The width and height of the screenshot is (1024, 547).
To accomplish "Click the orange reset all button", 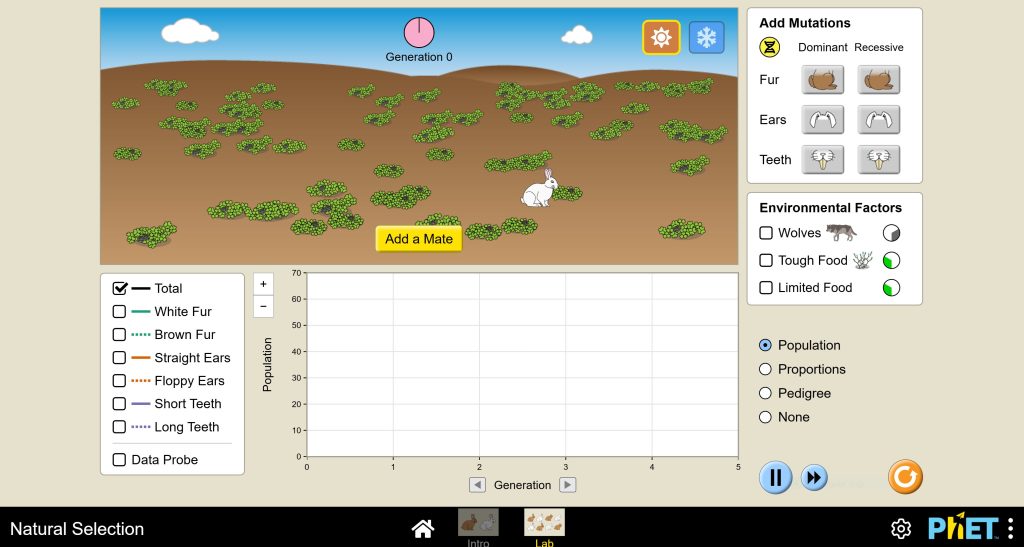I will pos(905,477).
